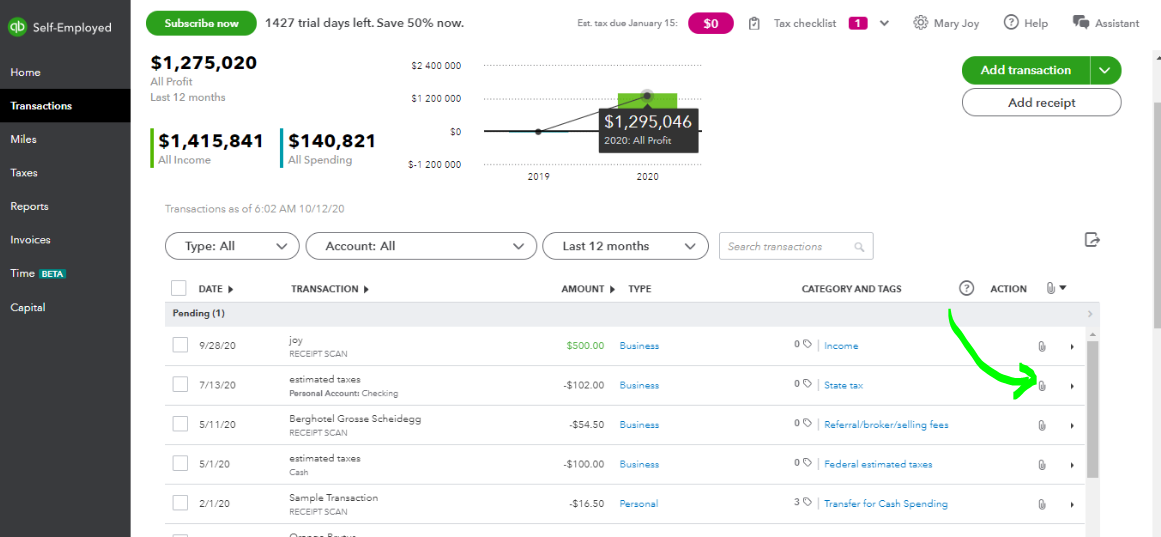Viewport: 1161px width, 537px height.
Task: Go to Miles in the sidebar
Action: pos(24,139)
